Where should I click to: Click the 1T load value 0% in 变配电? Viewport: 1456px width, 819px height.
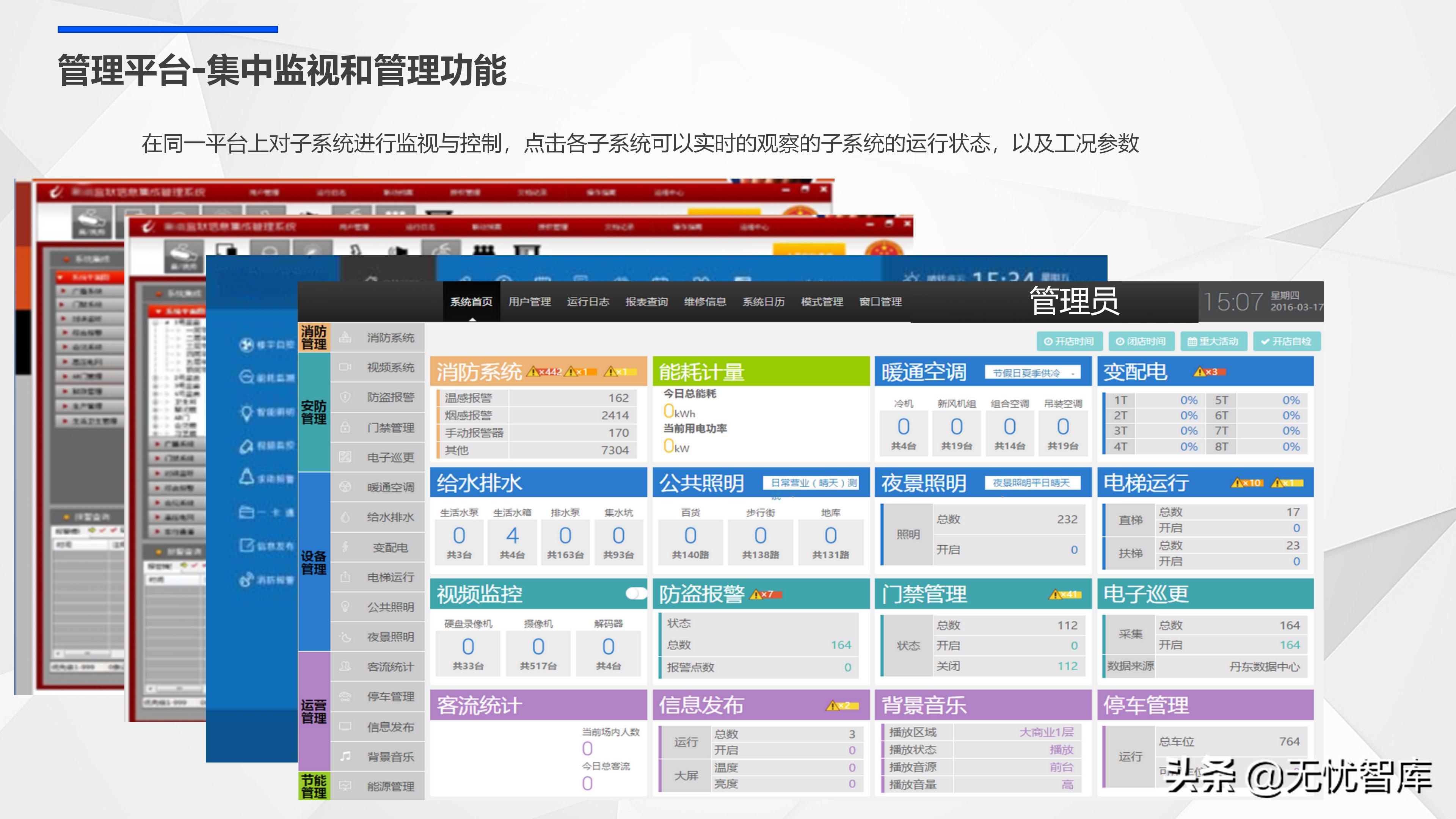click(1189, 400)
